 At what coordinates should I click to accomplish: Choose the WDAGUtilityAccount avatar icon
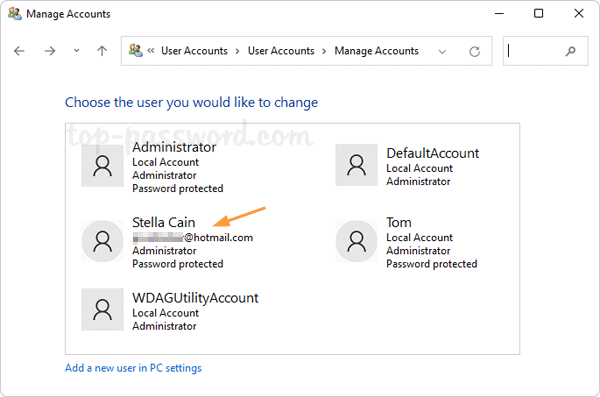[103, 309]
